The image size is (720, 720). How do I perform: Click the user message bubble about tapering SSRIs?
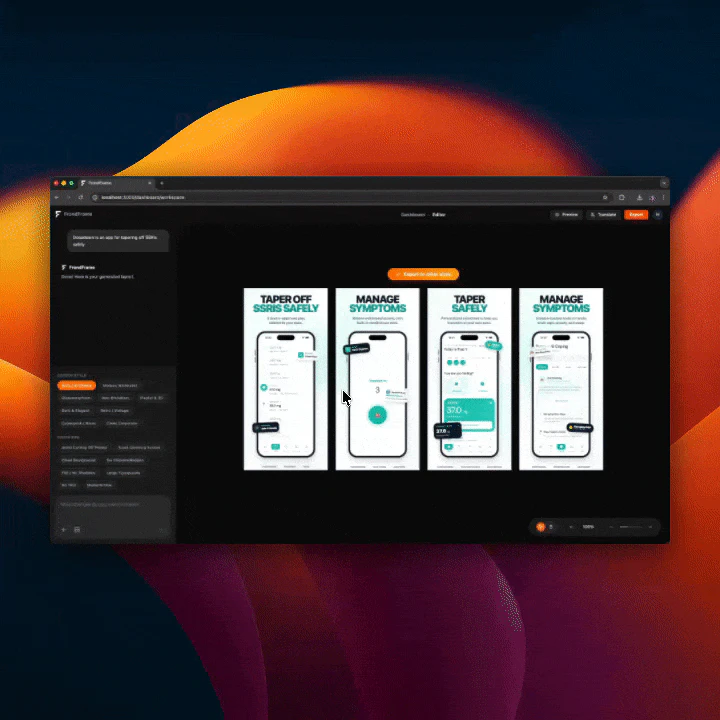118,241
